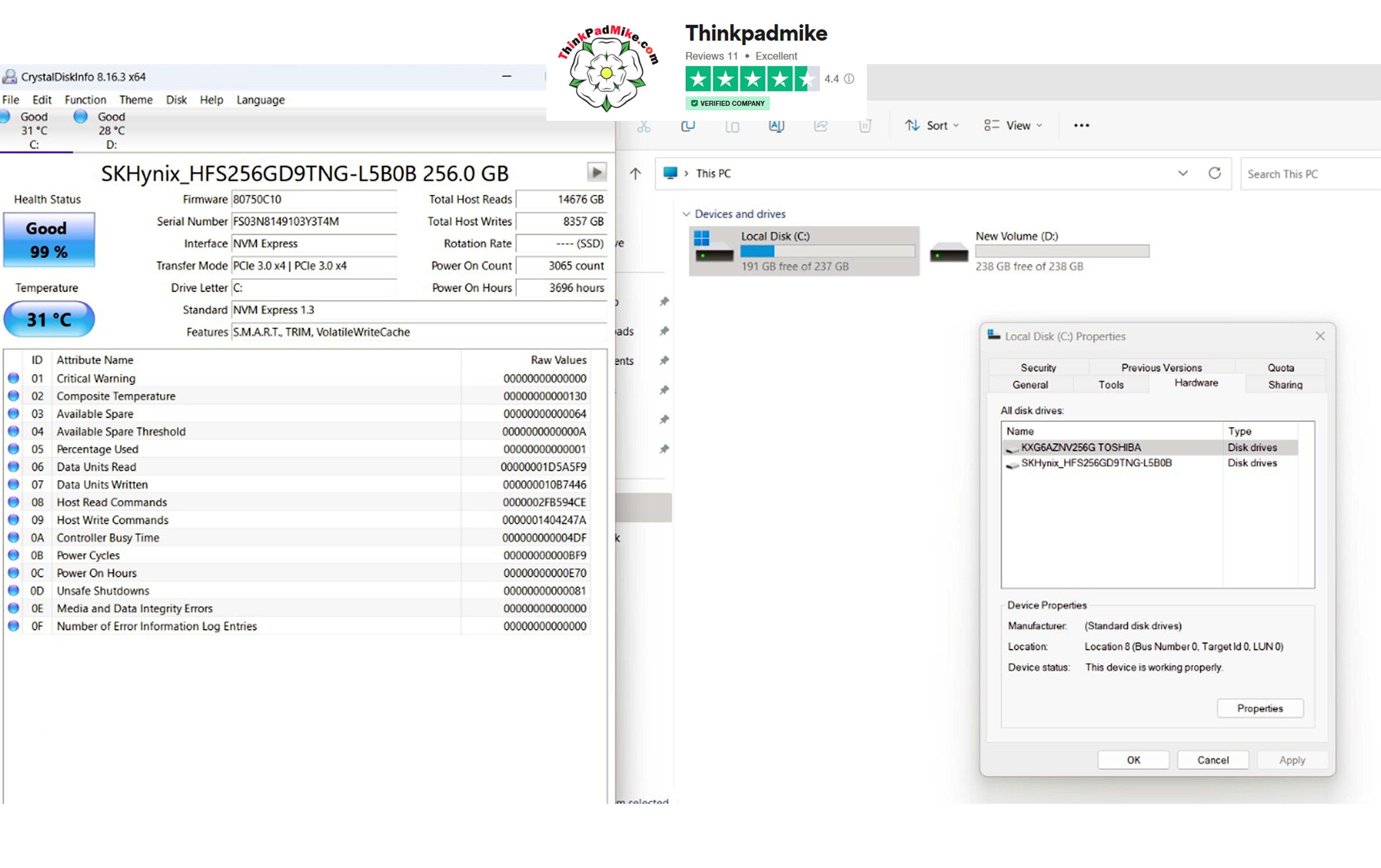1381x868 pixels.
Task: Click the Rename icon in Explorer toolbar
Action: coord(776,126)
